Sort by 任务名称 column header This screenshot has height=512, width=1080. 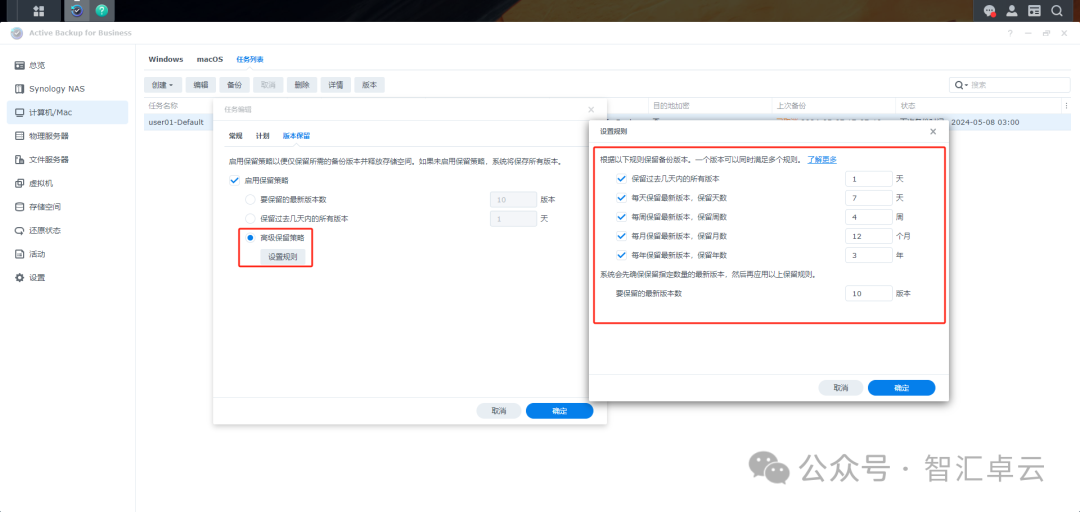tap(163, 105)
